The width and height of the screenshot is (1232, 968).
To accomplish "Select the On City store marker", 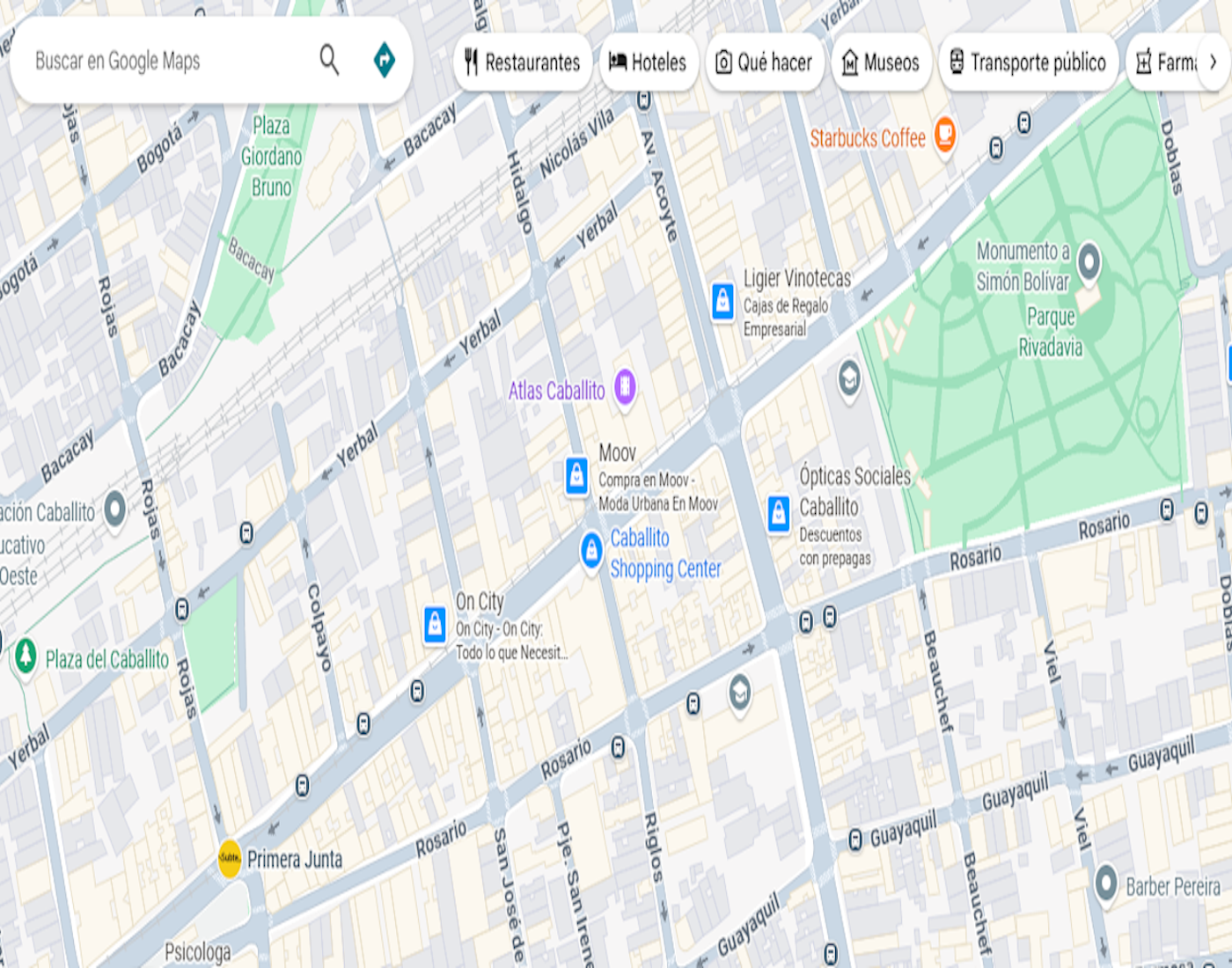I will [435, 624].
